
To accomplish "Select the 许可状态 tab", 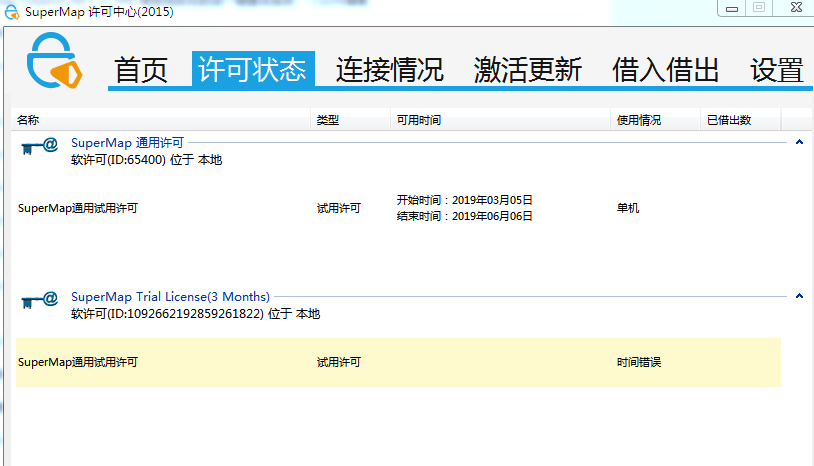I will [253, 69].
